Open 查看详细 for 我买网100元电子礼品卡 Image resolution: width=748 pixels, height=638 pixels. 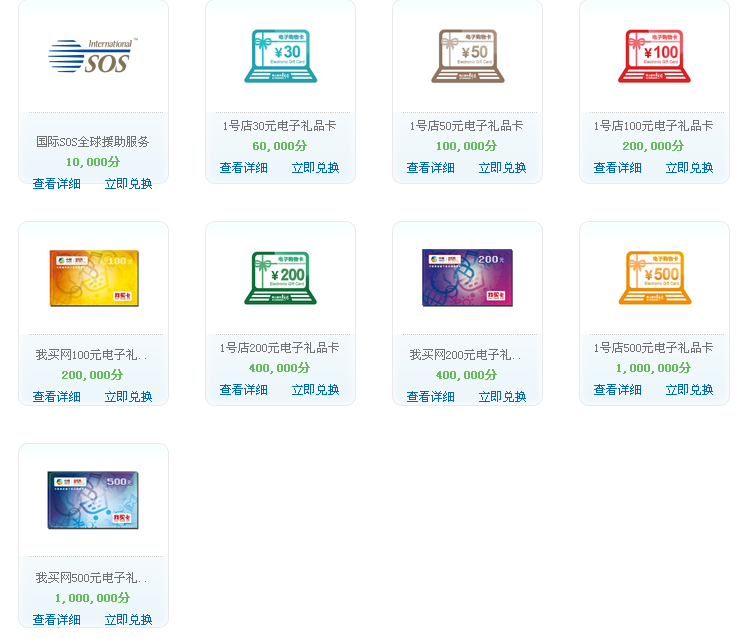click(x=56, y=397)
